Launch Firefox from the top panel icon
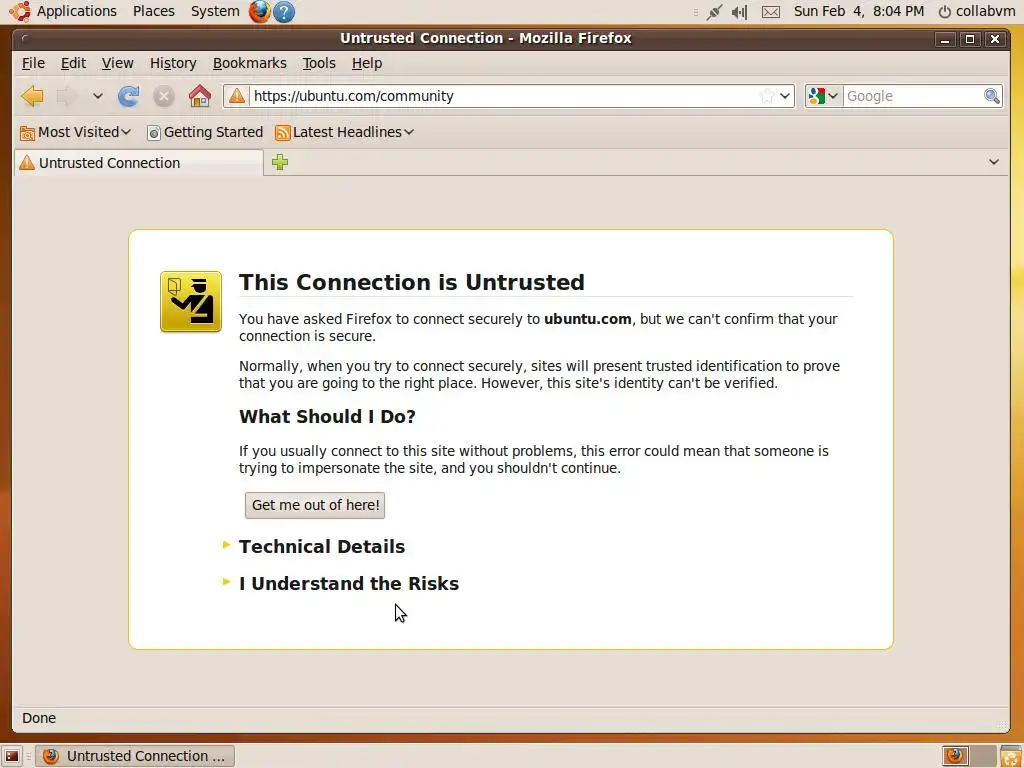 point(259,11)
